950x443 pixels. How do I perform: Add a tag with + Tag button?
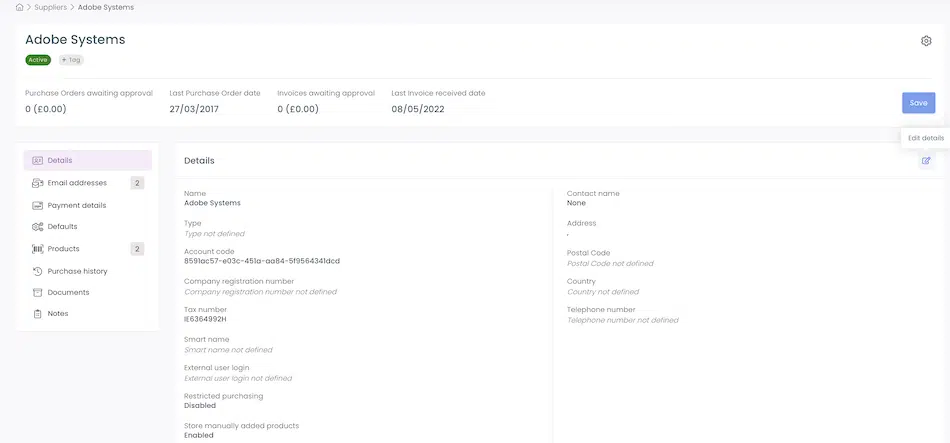click(x=71, y=60)
